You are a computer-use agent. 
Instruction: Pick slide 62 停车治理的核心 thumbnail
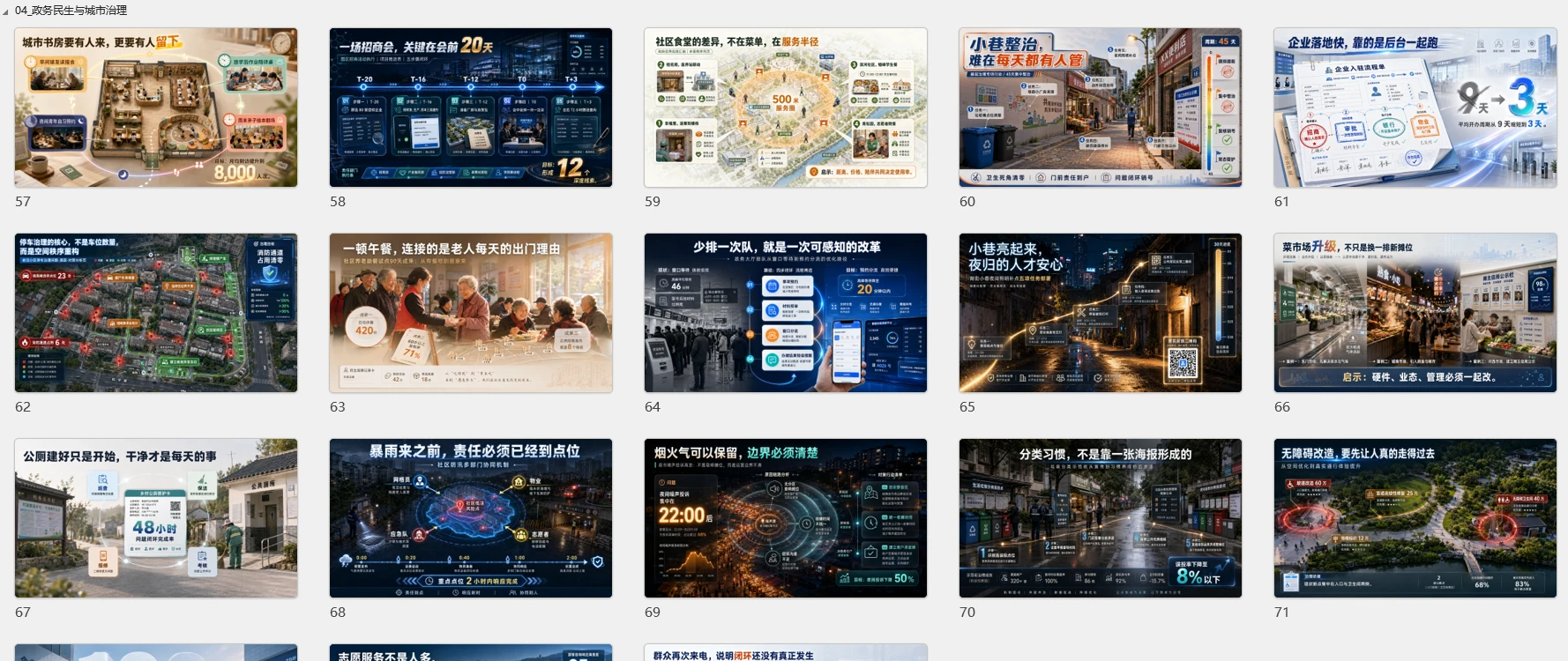click(x=156, y=313)
